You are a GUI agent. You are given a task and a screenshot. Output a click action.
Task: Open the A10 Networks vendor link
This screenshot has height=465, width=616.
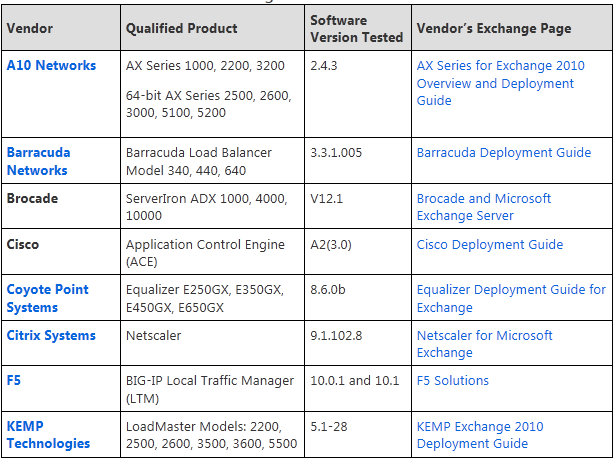click(51, 65)
